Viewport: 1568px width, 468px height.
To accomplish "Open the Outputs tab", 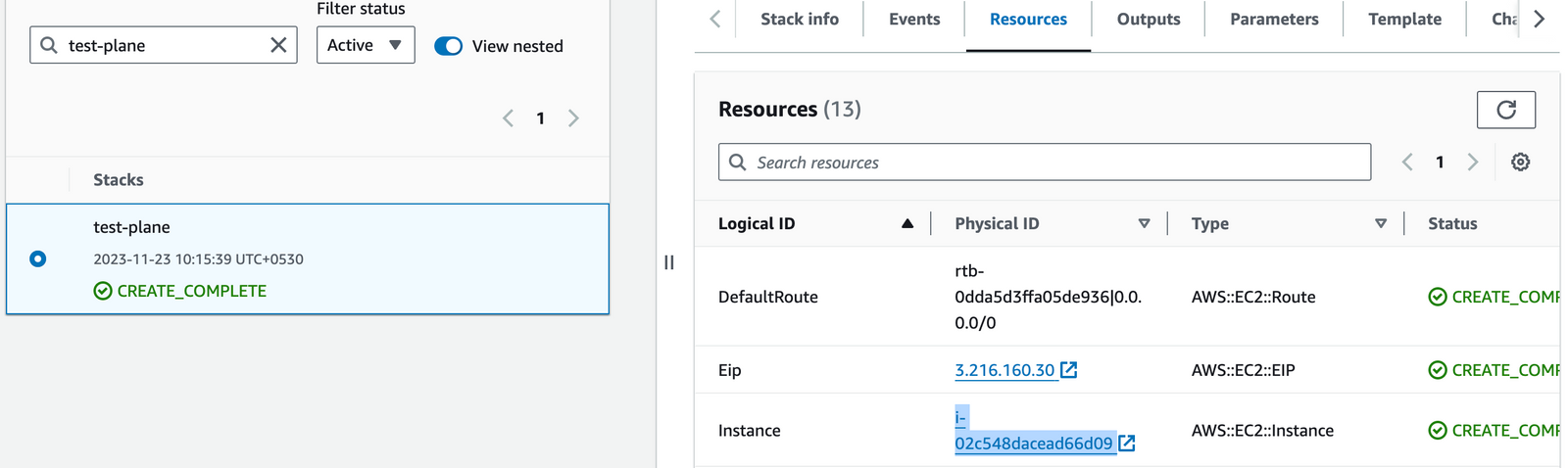I will tap(1148, 20).
